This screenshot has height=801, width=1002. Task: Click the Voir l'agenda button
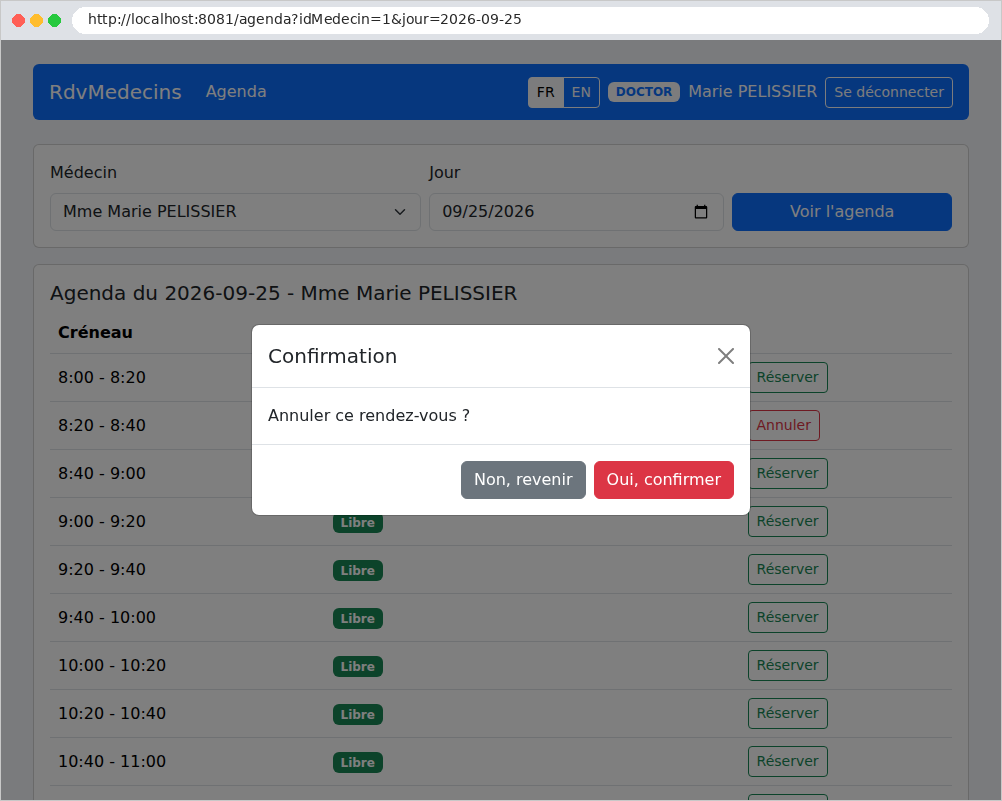click(842, 212)
